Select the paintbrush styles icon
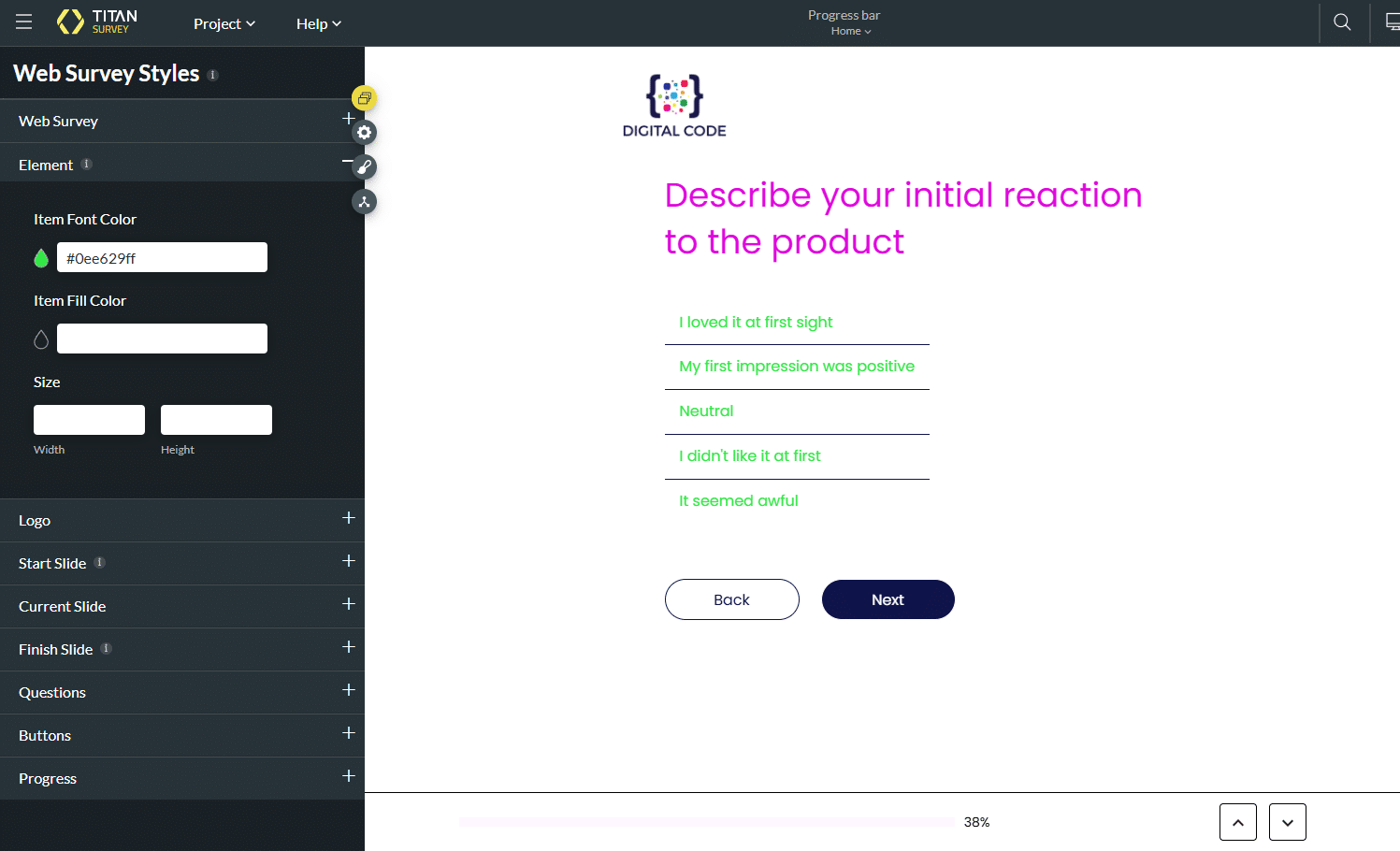The width and height of the screenshot is (1400, 851). pyautogui.click(x=364, y=167)
